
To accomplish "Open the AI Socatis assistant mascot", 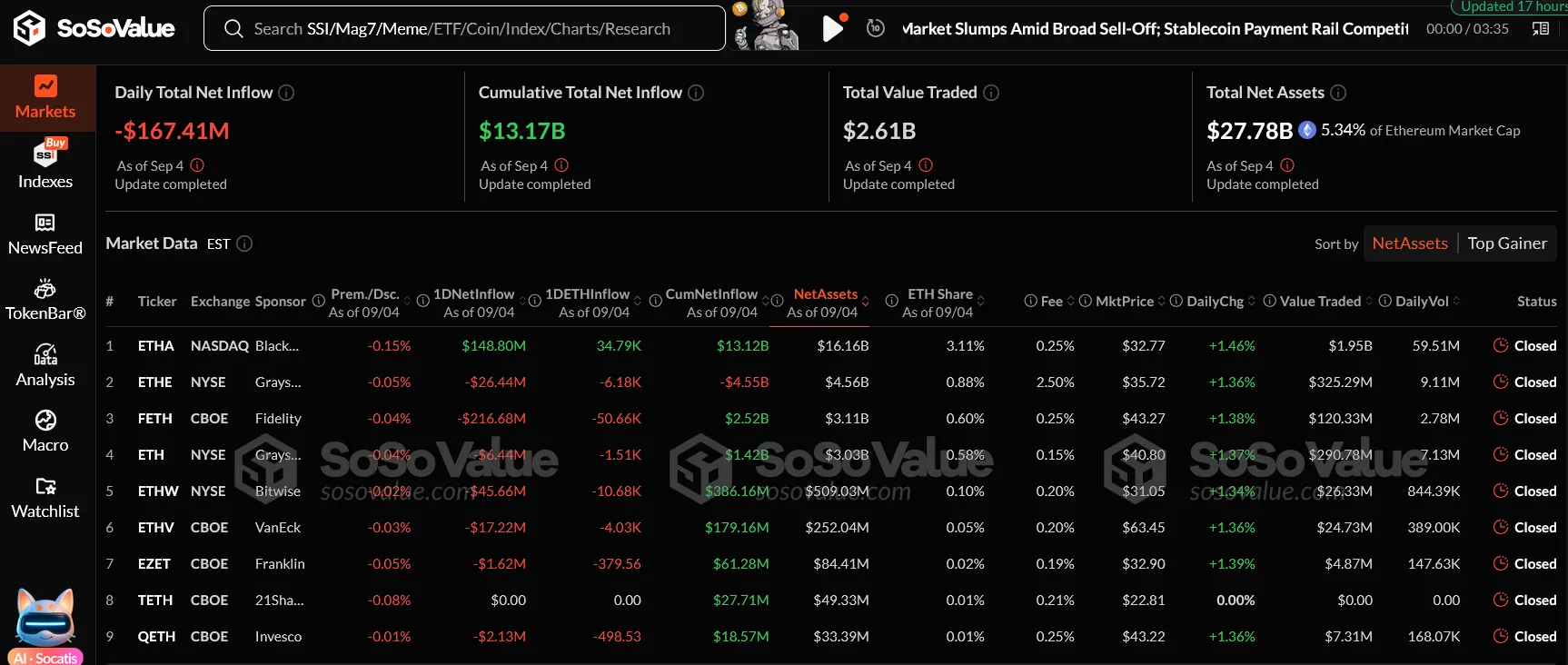I will coord(45,627).
